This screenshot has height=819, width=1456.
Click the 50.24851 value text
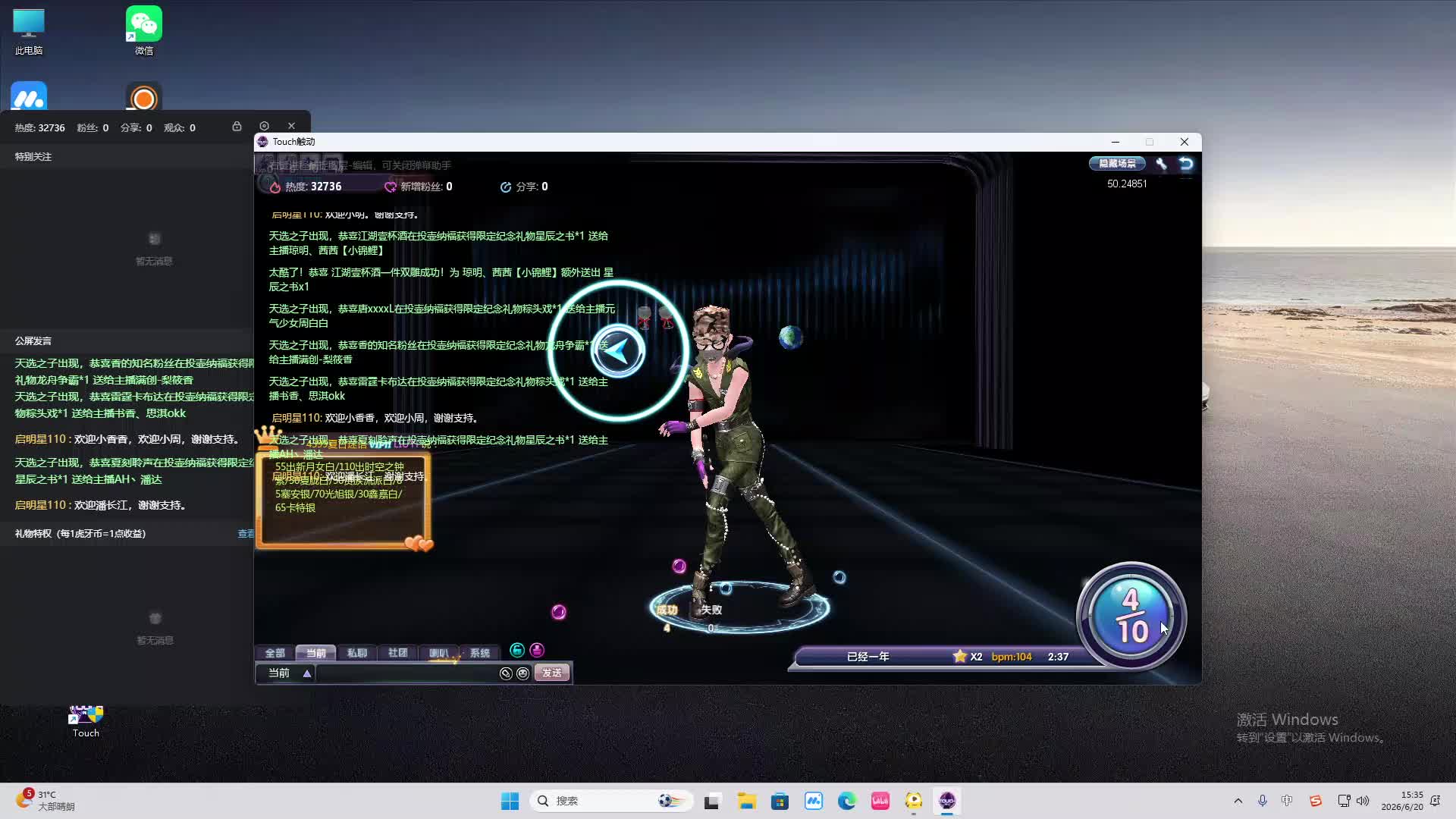click(1127, 184)
